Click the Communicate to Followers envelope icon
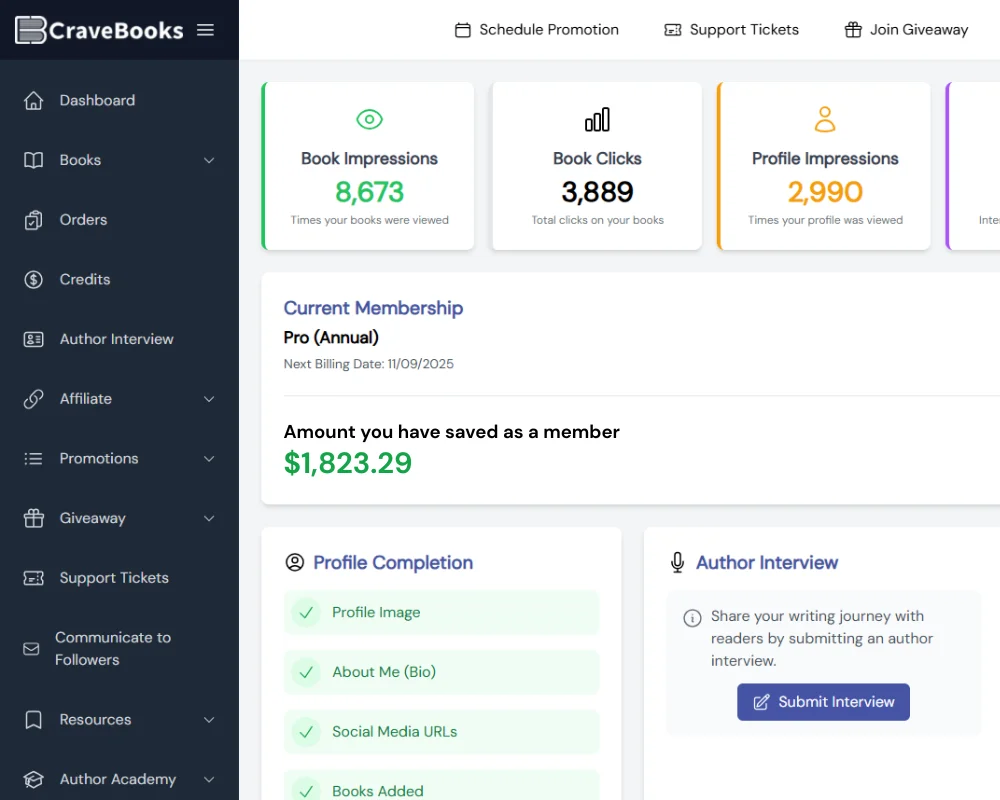 (31, 649)
